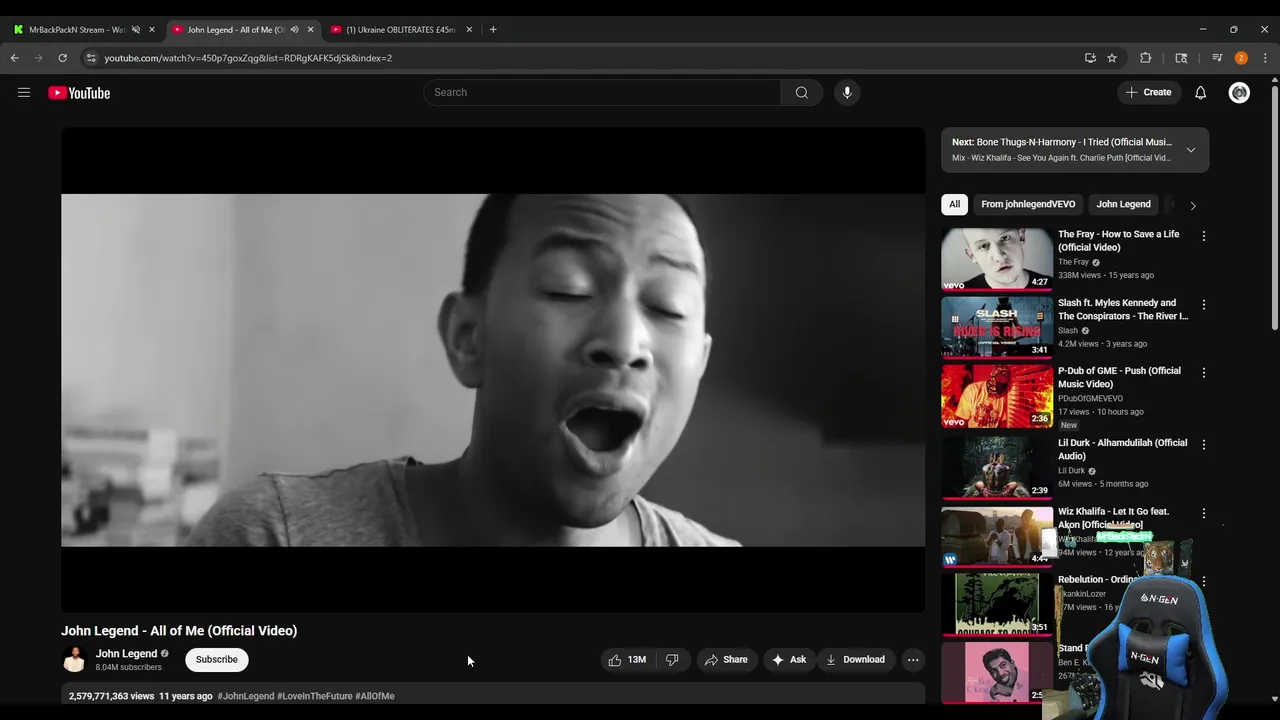
Task: Select the John Legend filter chip
Action: coord(1123,205)
